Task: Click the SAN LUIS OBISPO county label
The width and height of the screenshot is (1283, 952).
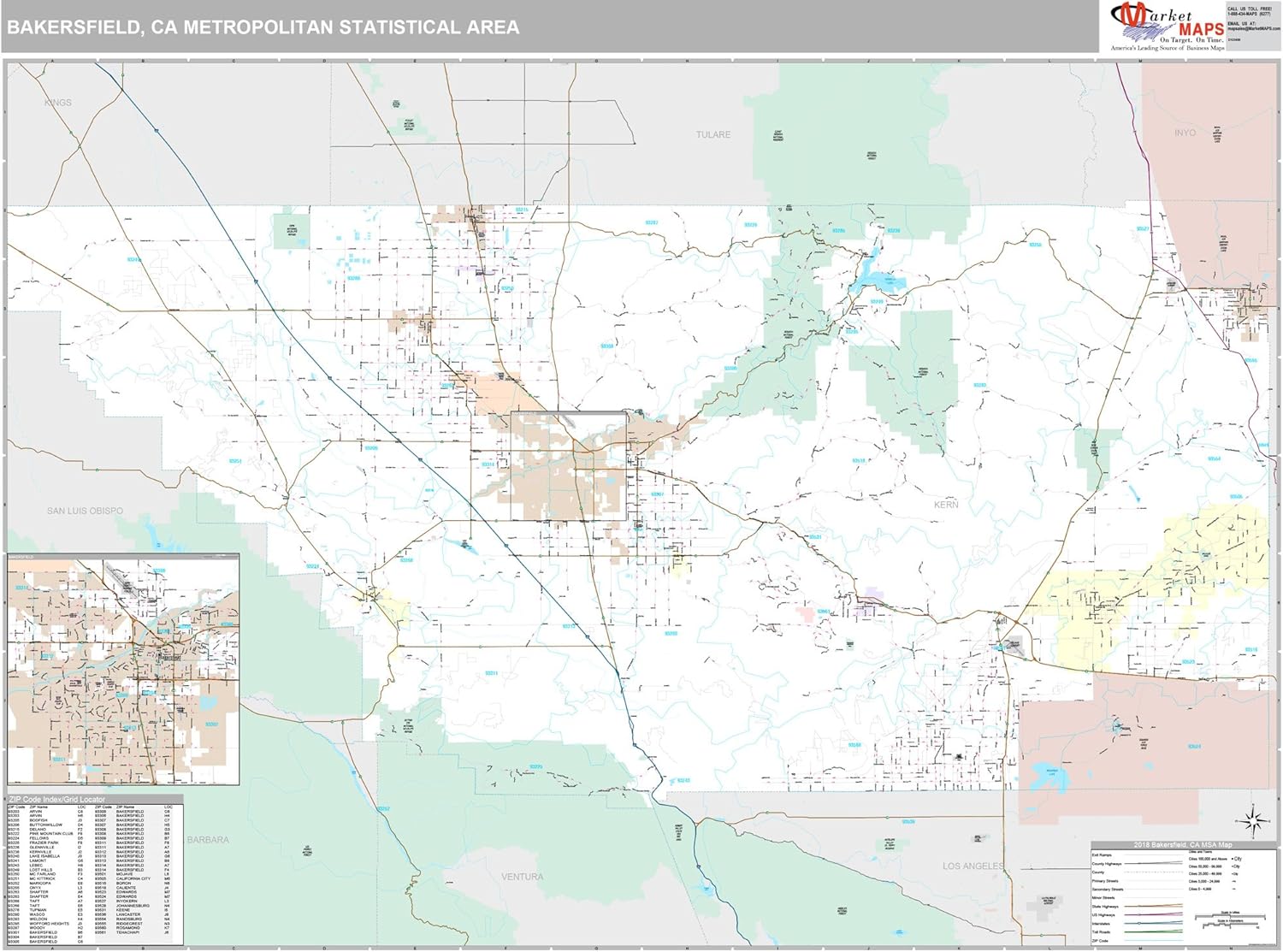Action: coord(85,511)
